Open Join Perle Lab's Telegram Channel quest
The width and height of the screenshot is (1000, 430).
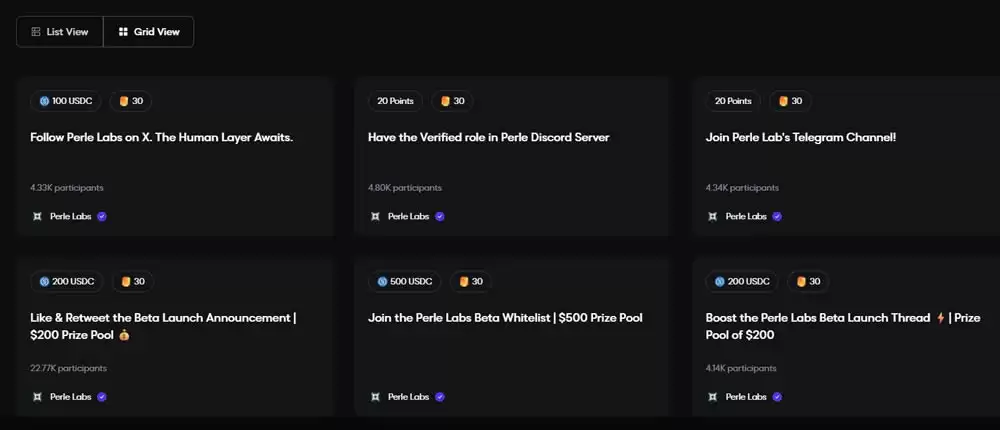[x=800, y=137]
